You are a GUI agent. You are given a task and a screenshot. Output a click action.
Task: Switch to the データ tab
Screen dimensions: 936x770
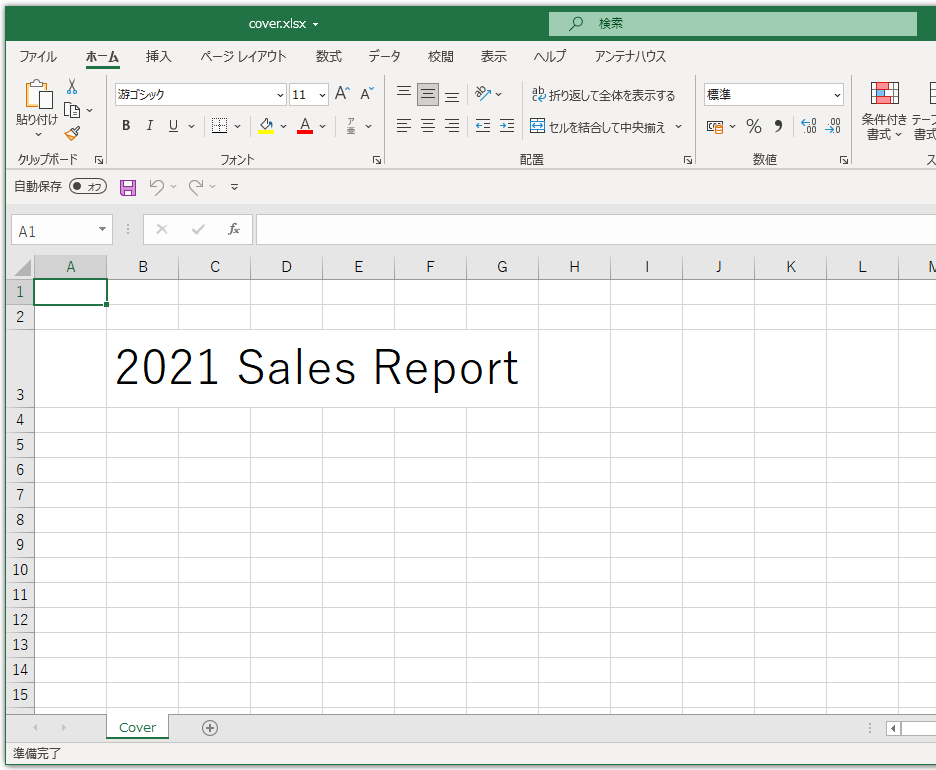[384, 57]
